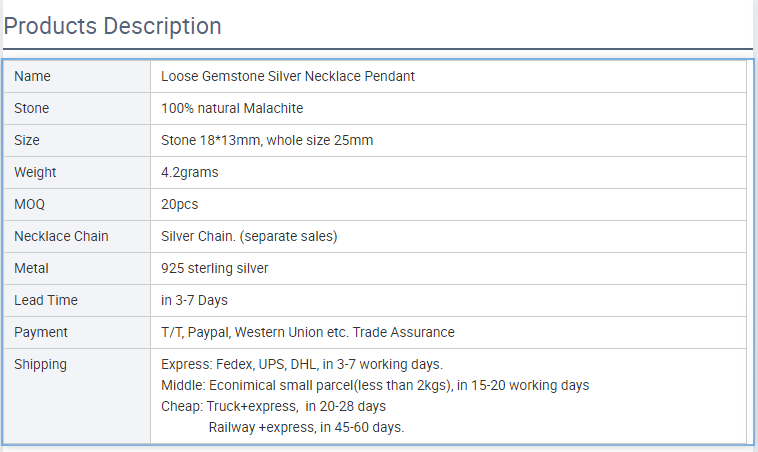Click the Weight label cell

pyautogui.click(x=37, y=172)
